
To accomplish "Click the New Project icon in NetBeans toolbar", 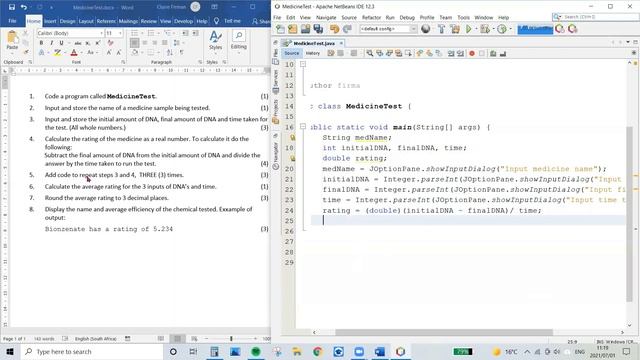I will (x=293, y=29).
